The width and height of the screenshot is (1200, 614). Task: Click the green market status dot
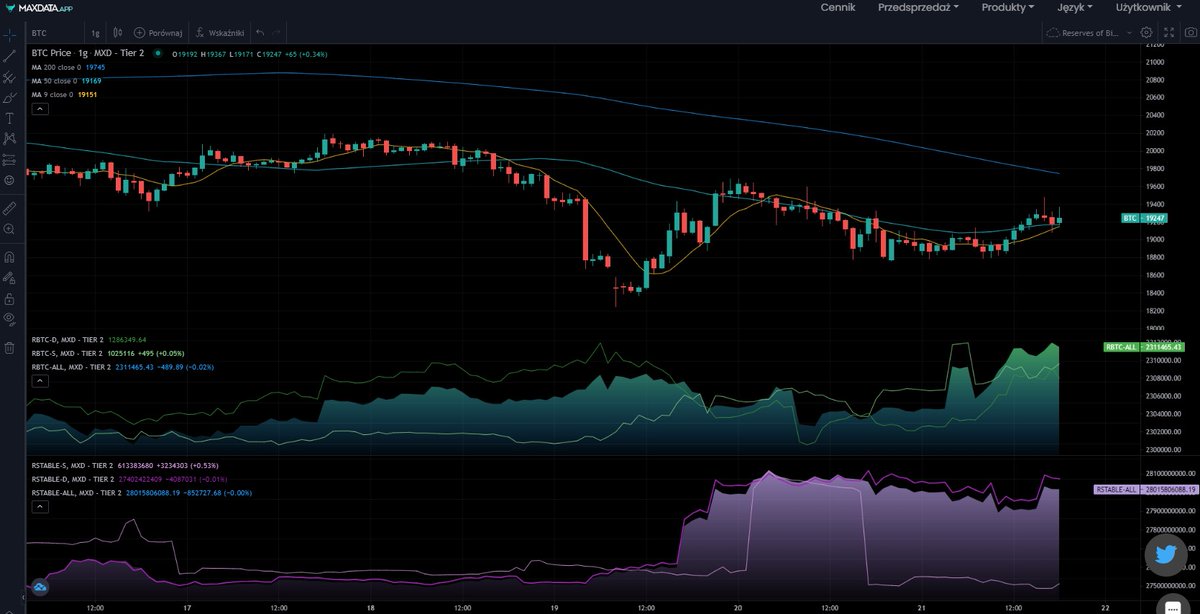tap(160, 53)
